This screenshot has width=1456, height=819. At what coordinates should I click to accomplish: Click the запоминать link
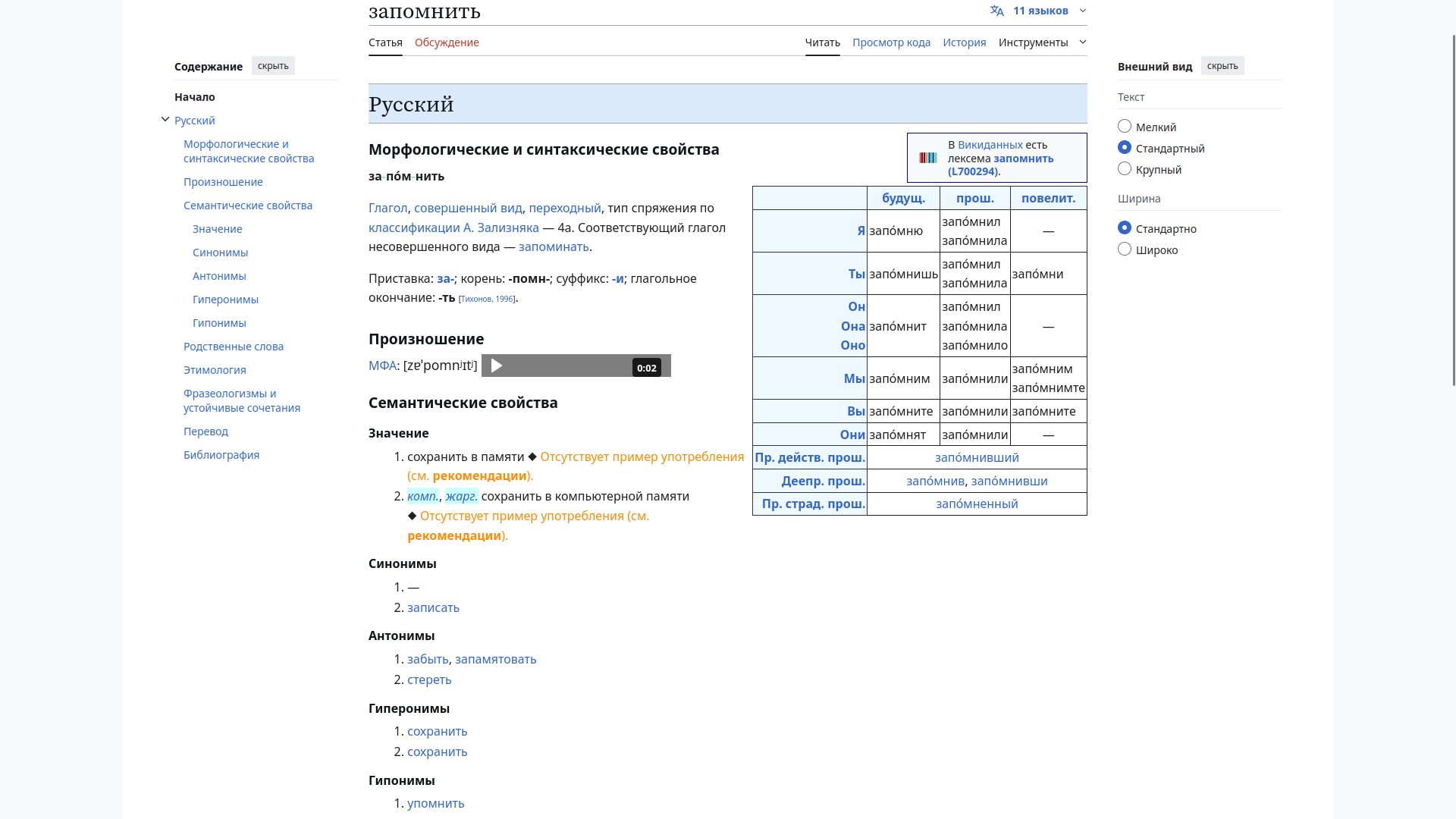coord(554,246)
